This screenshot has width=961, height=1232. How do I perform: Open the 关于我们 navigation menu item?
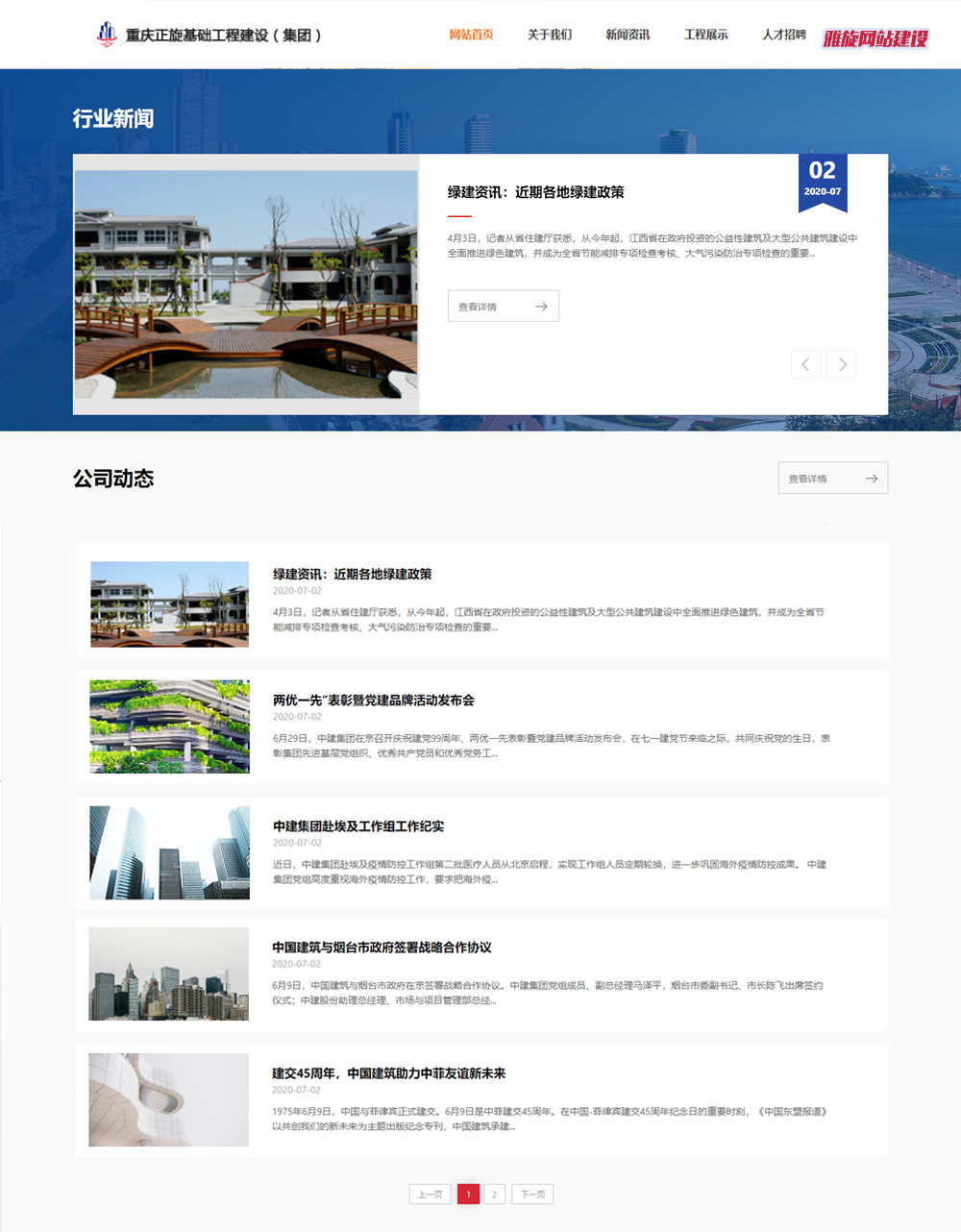tap(550, 35)
